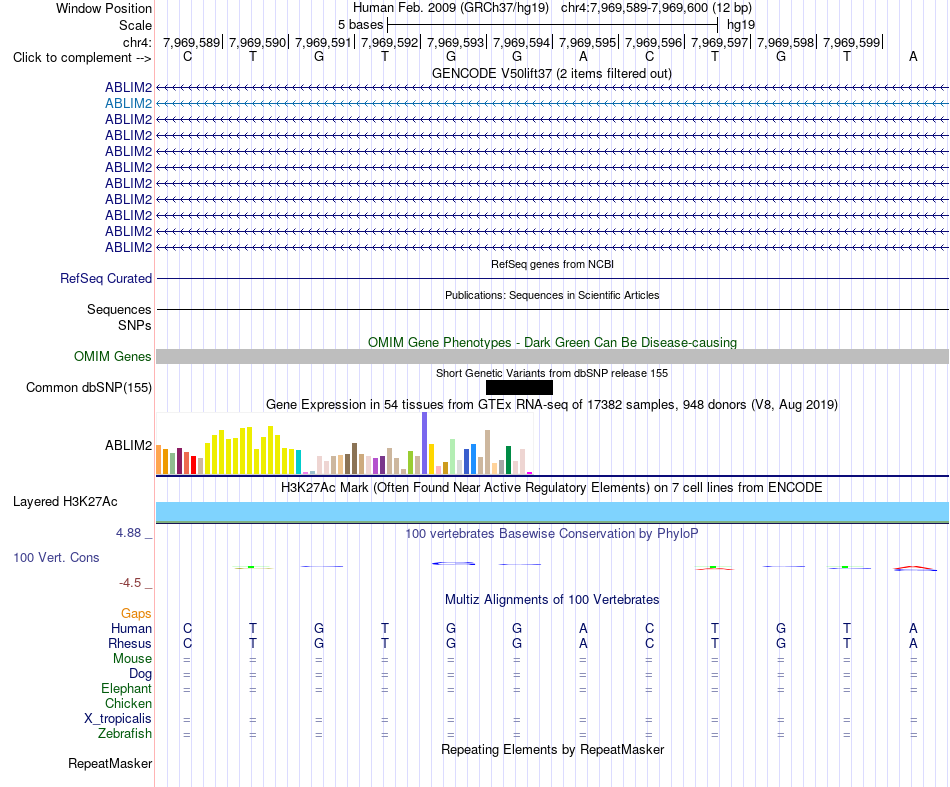Click the '5 bases' scale label
Image resolution: width=950 pixels, height=787 pixels.
click(360, 25)
